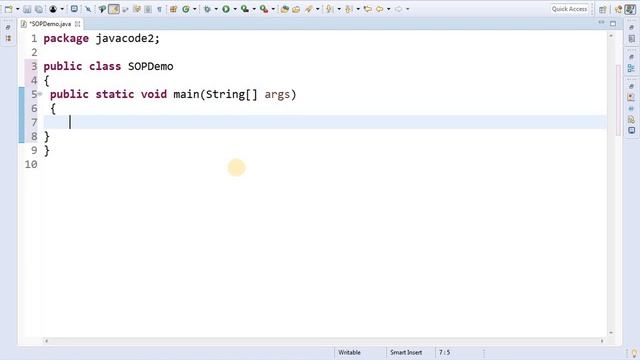This screenshot has width=640, height=360.
Task: Click the New file wizard icon
Action: (8, 9)
